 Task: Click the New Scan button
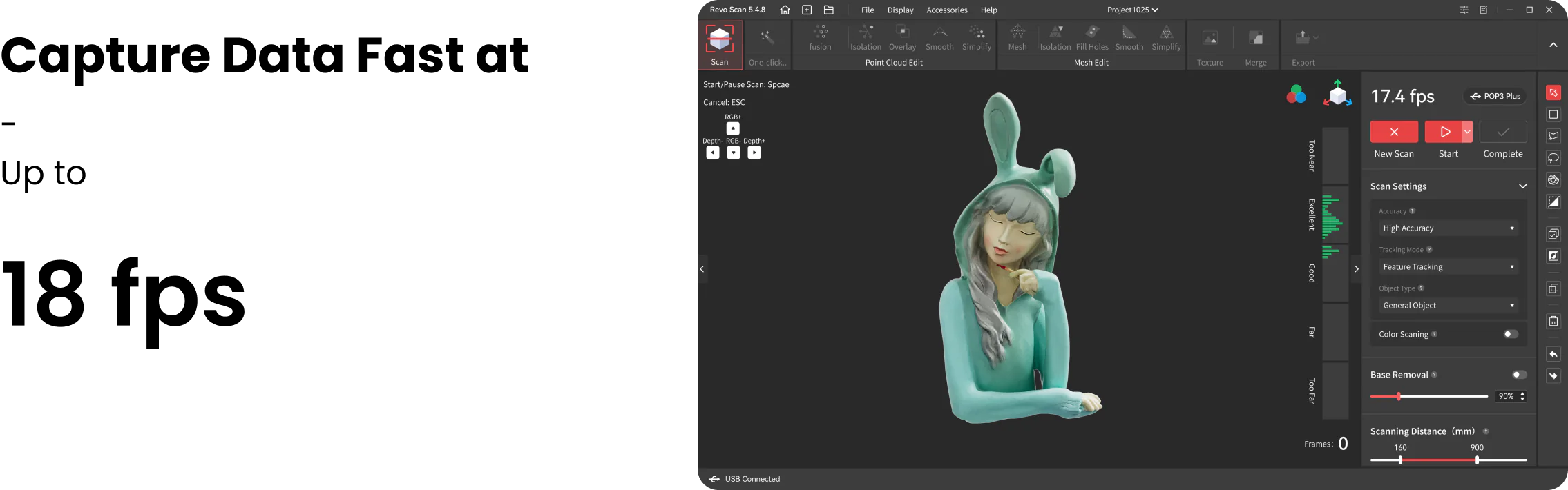tap(1394, 132)
